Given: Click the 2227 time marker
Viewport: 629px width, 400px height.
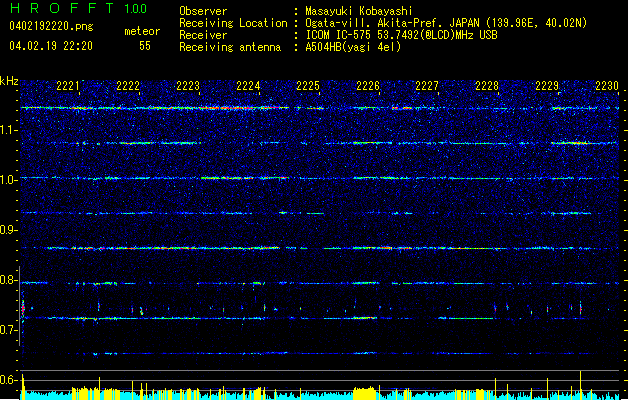Looking at the screenshot, I should 427,86.
